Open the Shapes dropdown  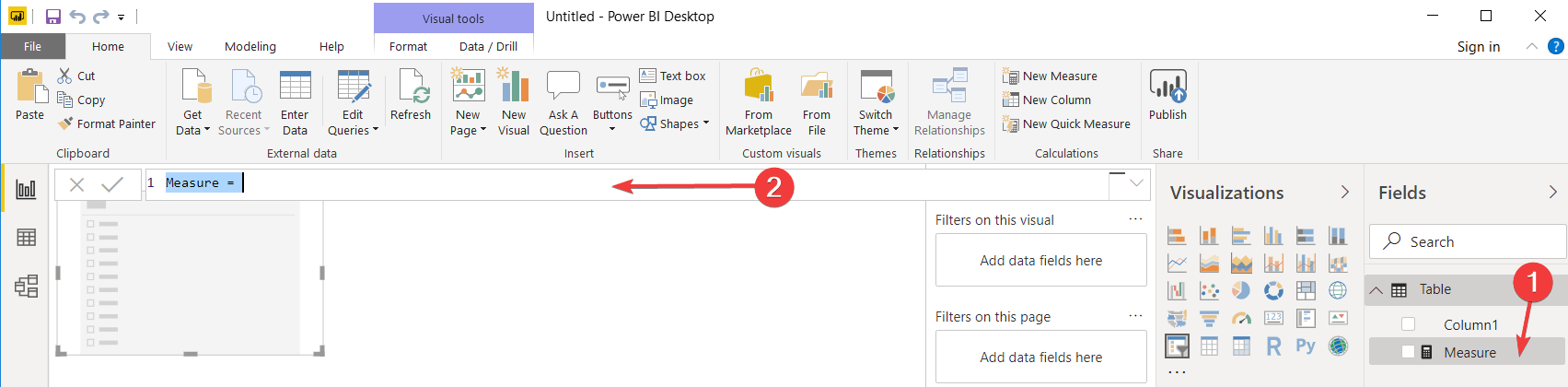click(x=675, y=123)
